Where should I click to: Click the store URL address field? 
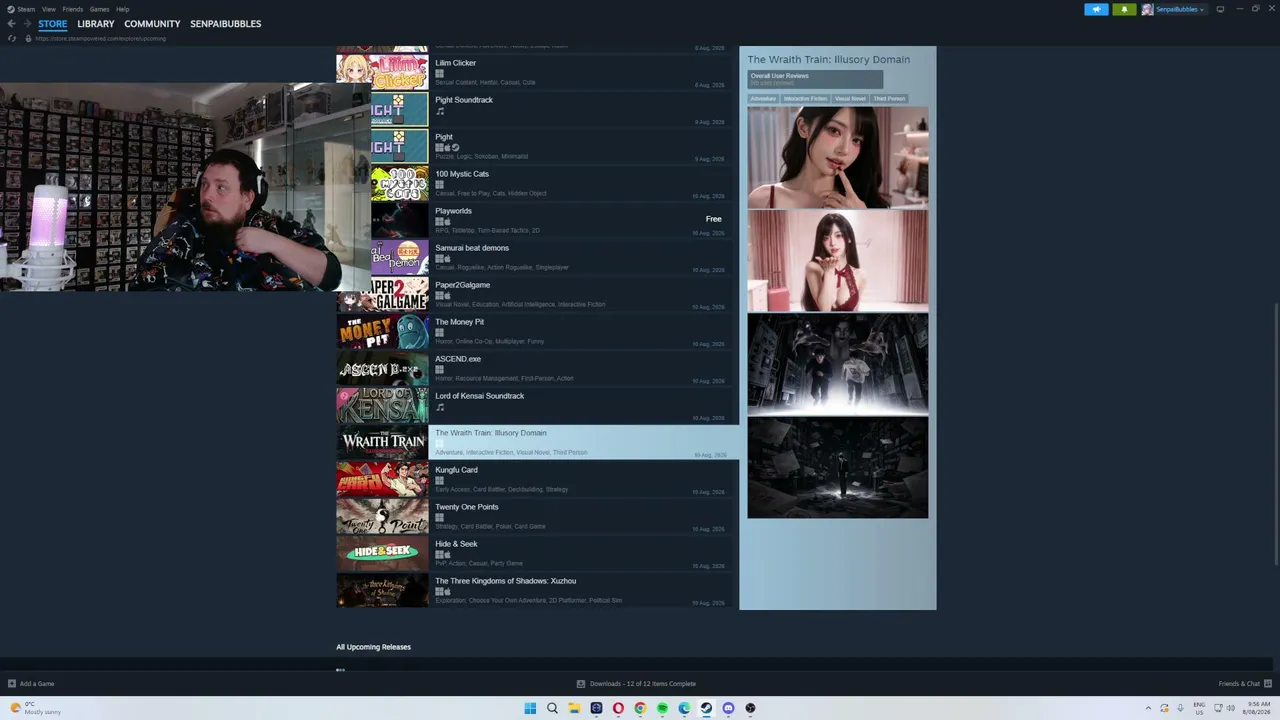point(100,38)
